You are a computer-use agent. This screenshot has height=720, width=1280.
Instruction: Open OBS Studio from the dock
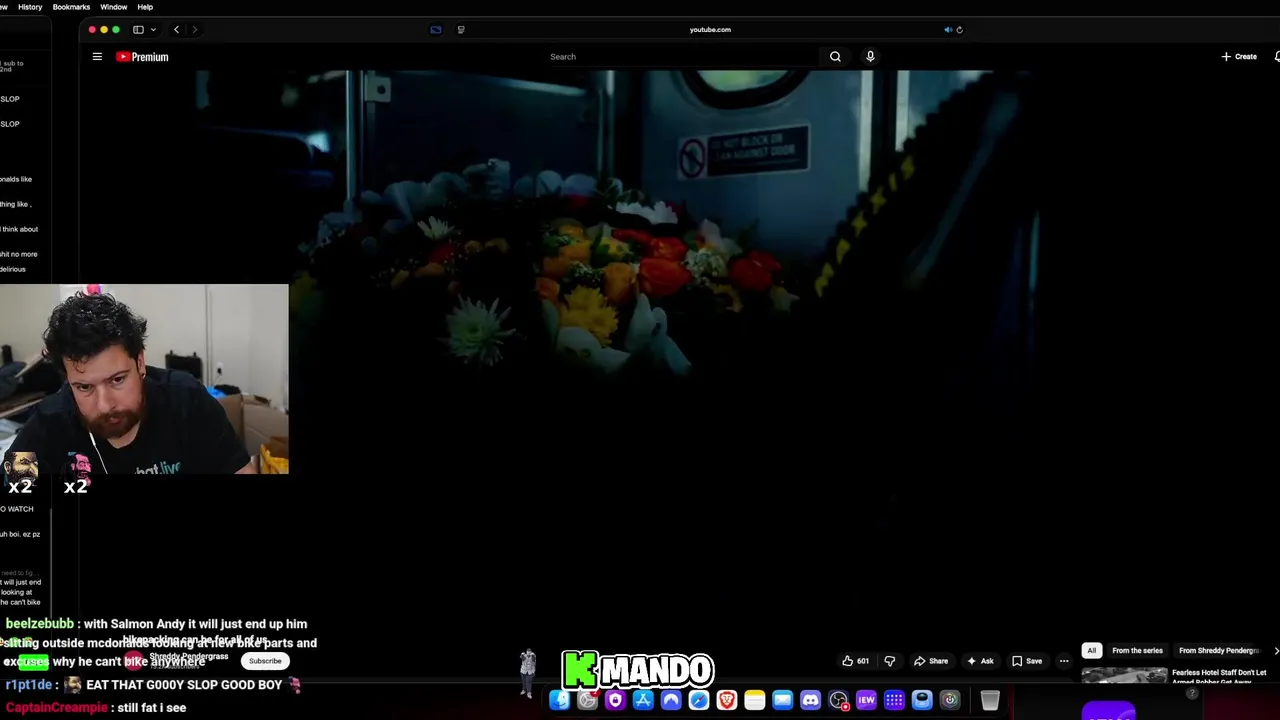(839, 700)
